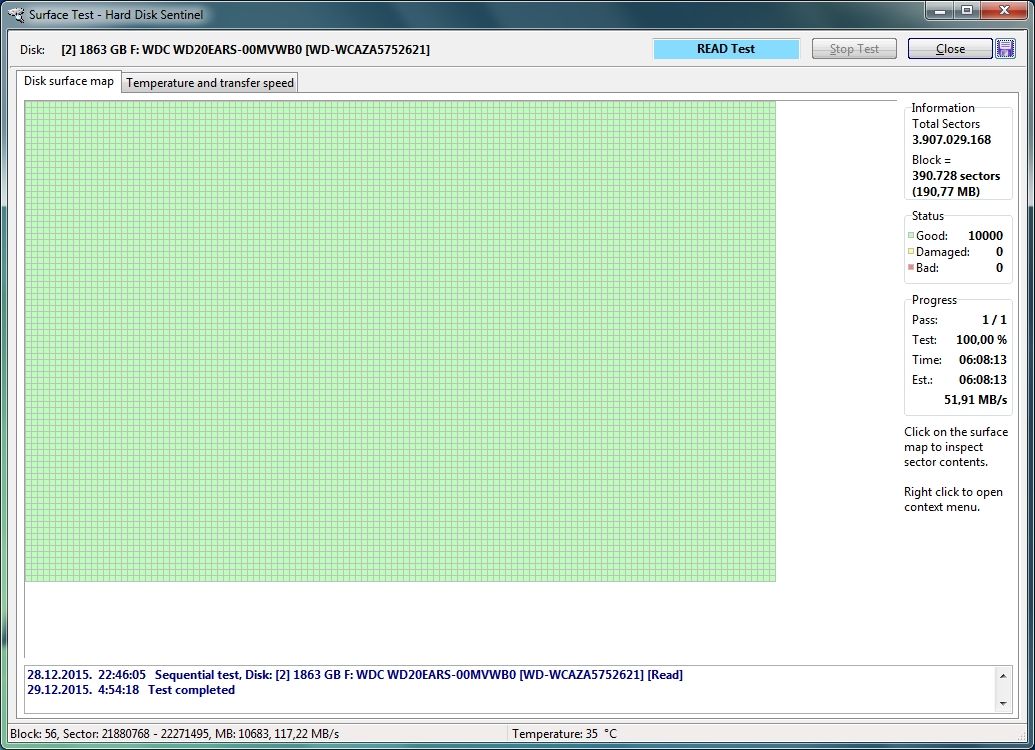Click the '390.728 sectors' block size text
The width and height of the screenshot is (1035, 750).
pos(956,176)
